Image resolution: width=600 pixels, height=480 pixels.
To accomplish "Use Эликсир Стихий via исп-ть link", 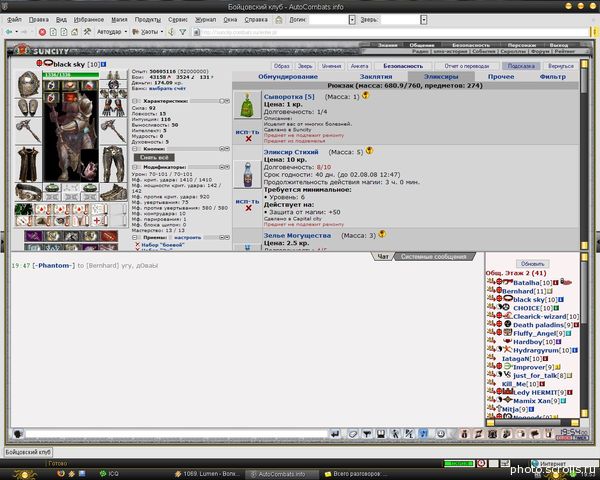I will (247, 201).
